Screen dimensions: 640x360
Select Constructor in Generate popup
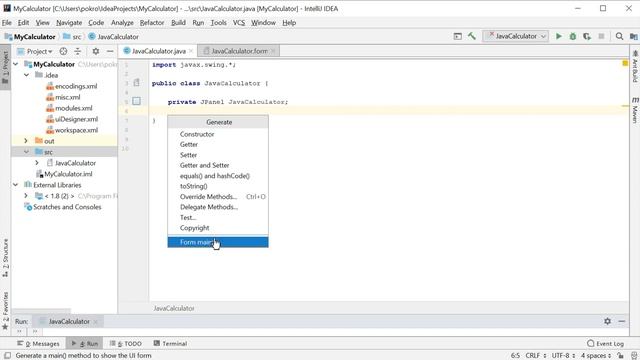pos(218,134)
